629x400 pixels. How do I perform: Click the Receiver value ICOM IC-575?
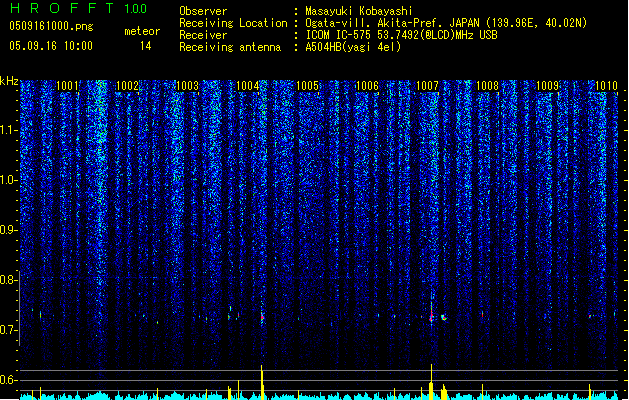tap(340, 35)
